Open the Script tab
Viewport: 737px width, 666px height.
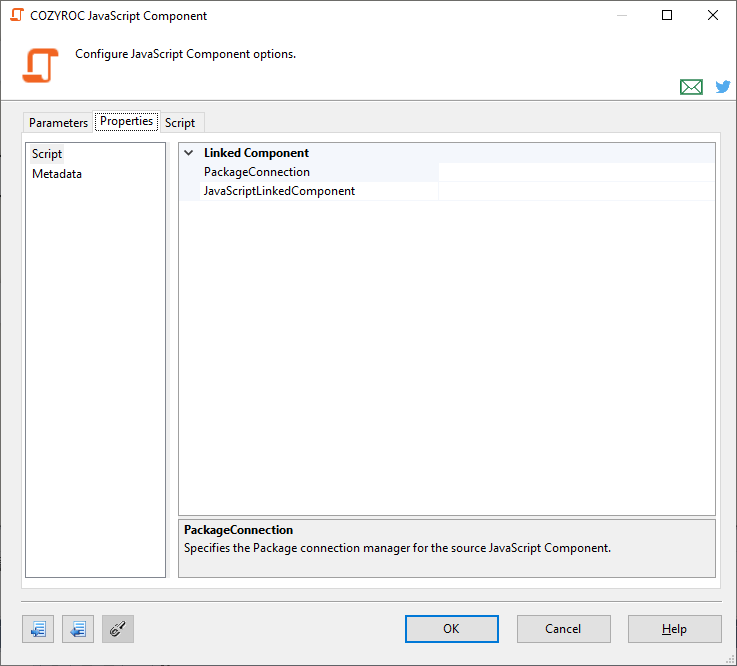(180, 123)
